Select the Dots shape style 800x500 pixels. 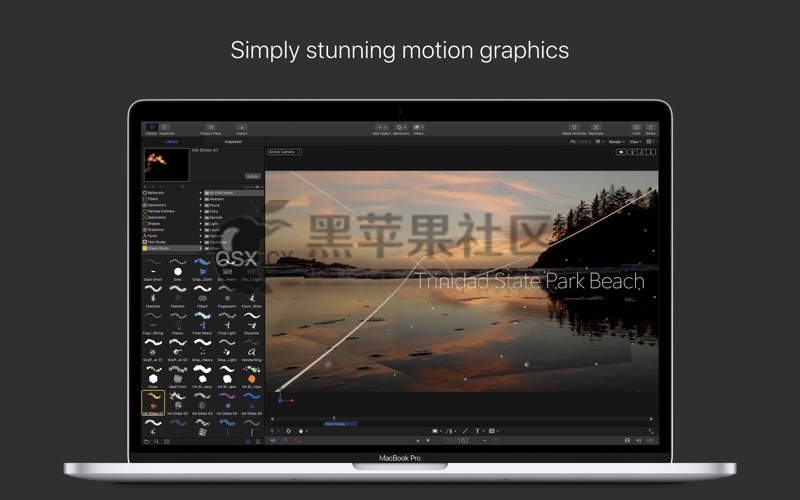click(x=178, y=269)
